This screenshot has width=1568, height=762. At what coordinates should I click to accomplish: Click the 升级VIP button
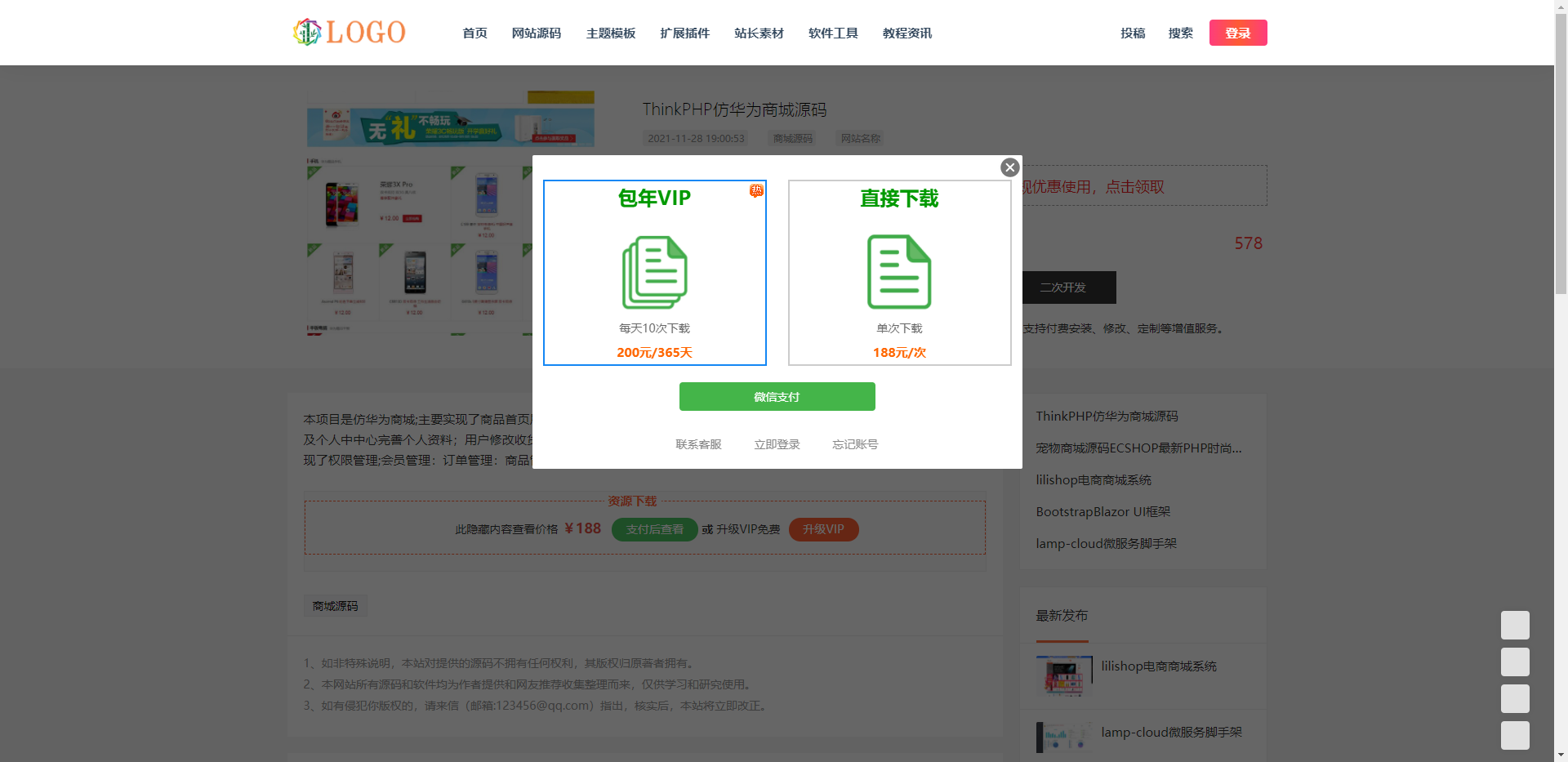click(823, 529)
